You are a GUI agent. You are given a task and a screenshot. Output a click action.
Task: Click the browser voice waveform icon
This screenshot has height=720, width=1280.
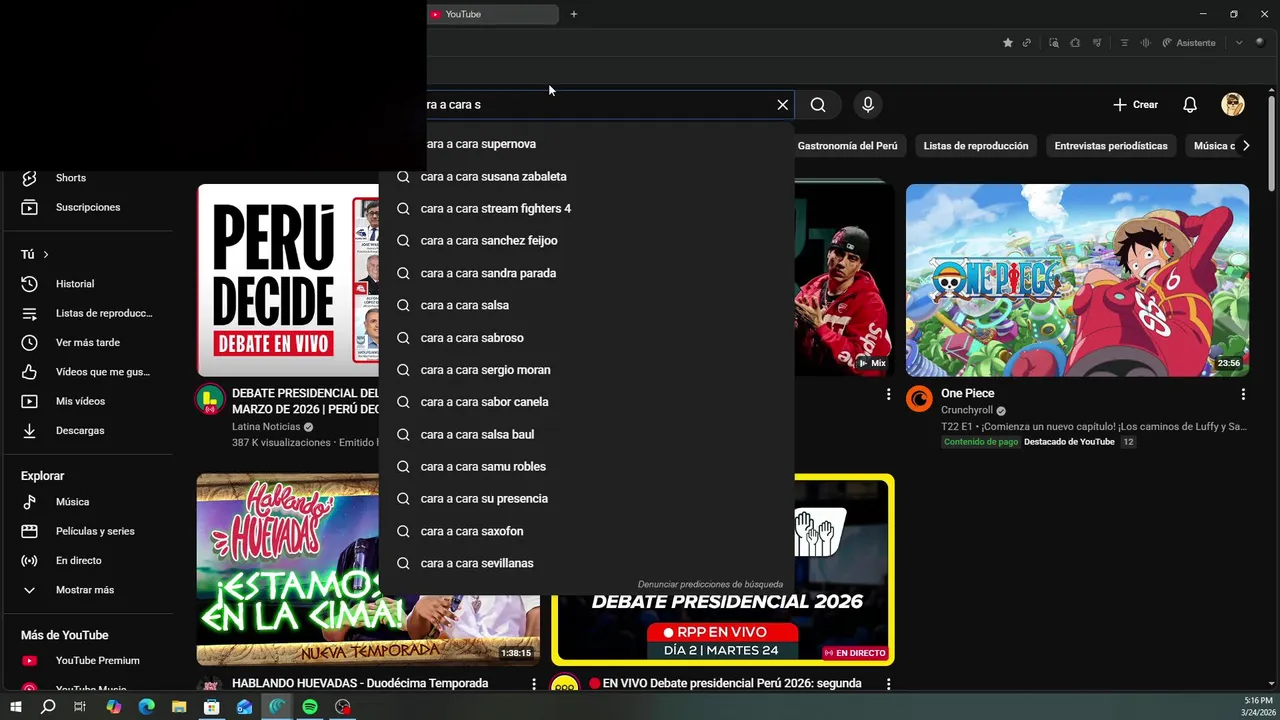(1145, 43)
